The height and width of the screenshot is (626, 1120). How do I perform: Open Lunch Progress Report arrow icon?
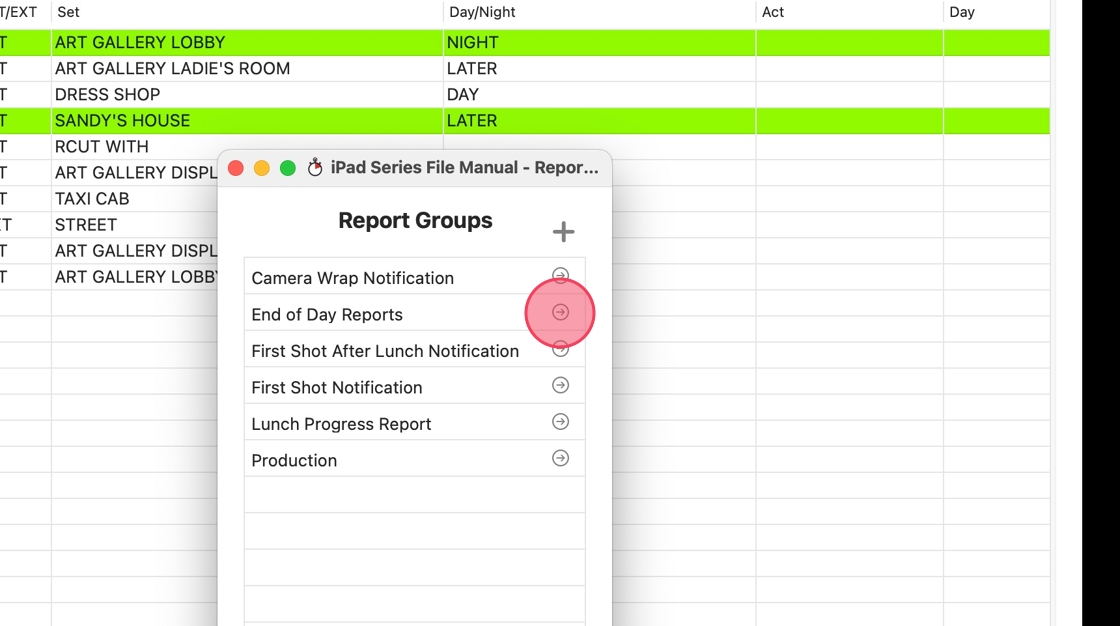coord(561,422)
